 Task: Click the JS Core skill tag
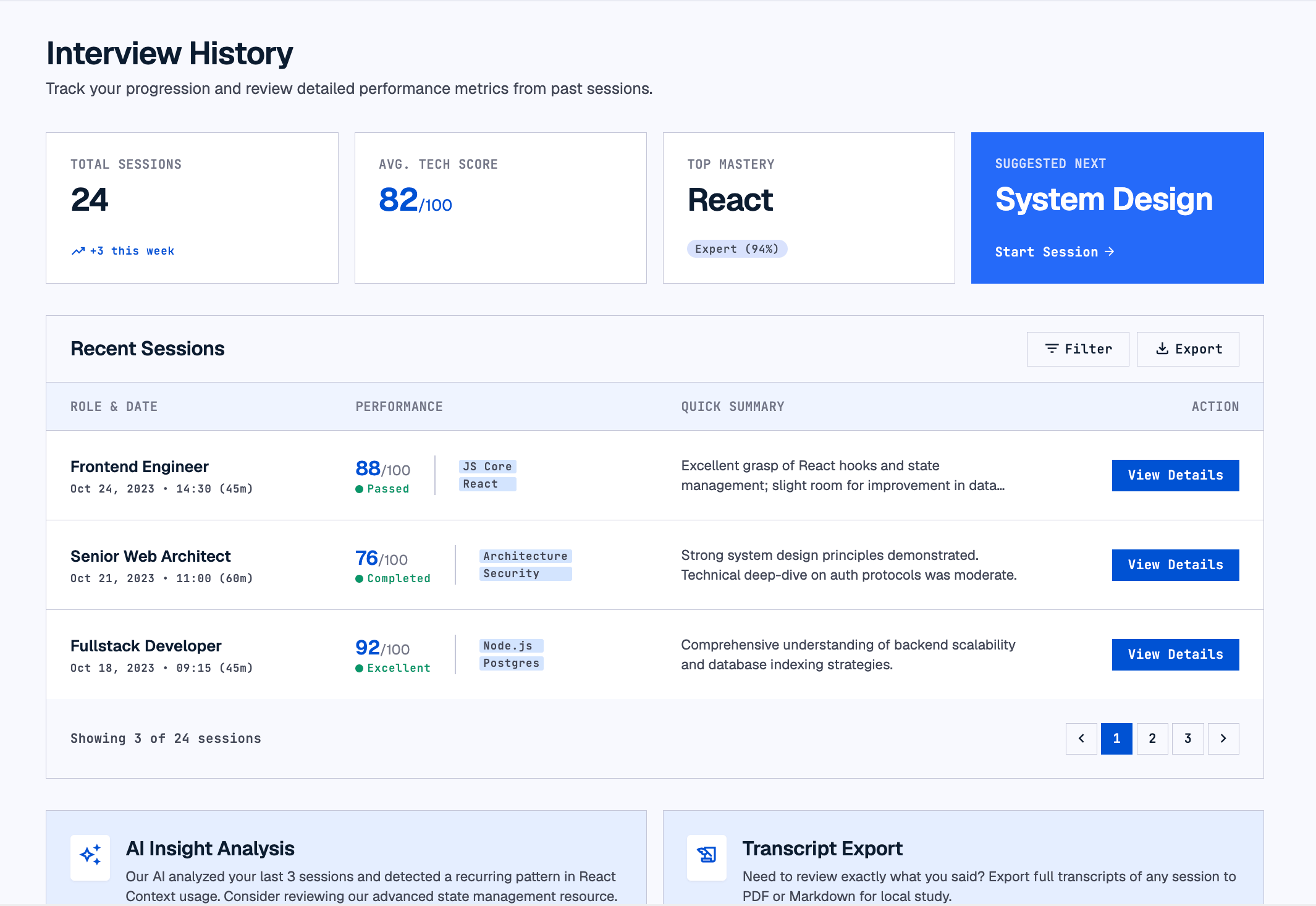tap(487, 467)
